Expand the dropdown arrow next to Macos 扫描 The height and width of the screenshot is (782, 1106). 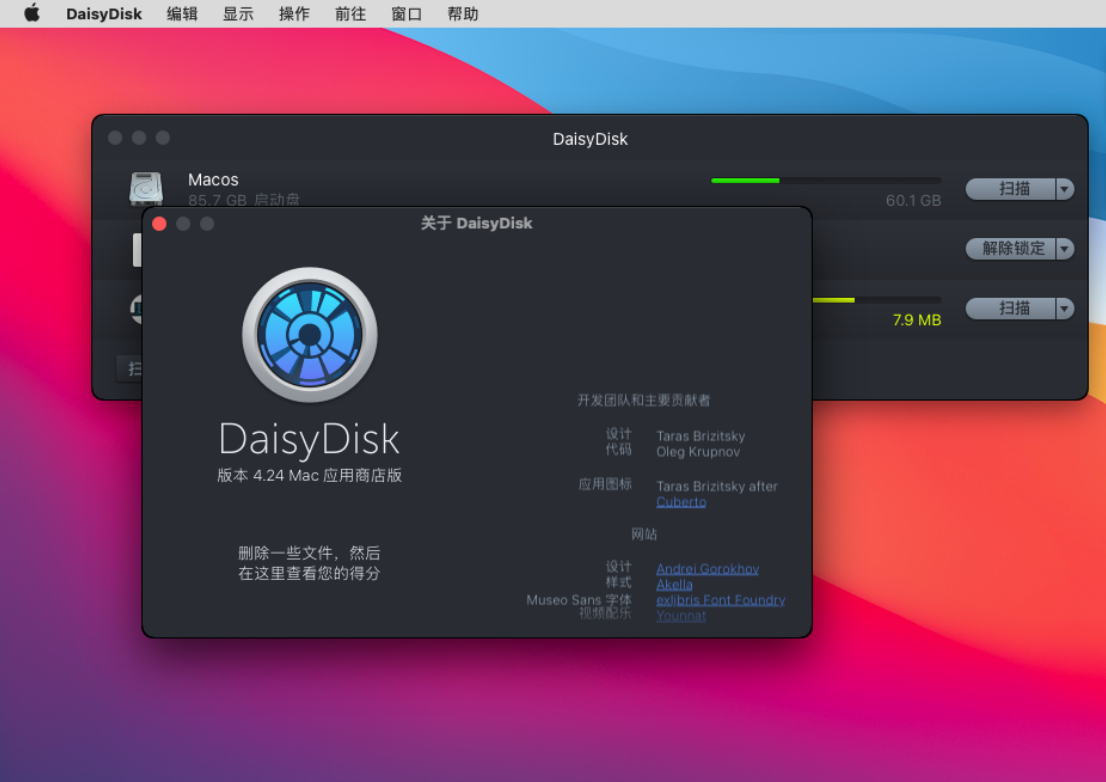click(x=1065, y=189)
